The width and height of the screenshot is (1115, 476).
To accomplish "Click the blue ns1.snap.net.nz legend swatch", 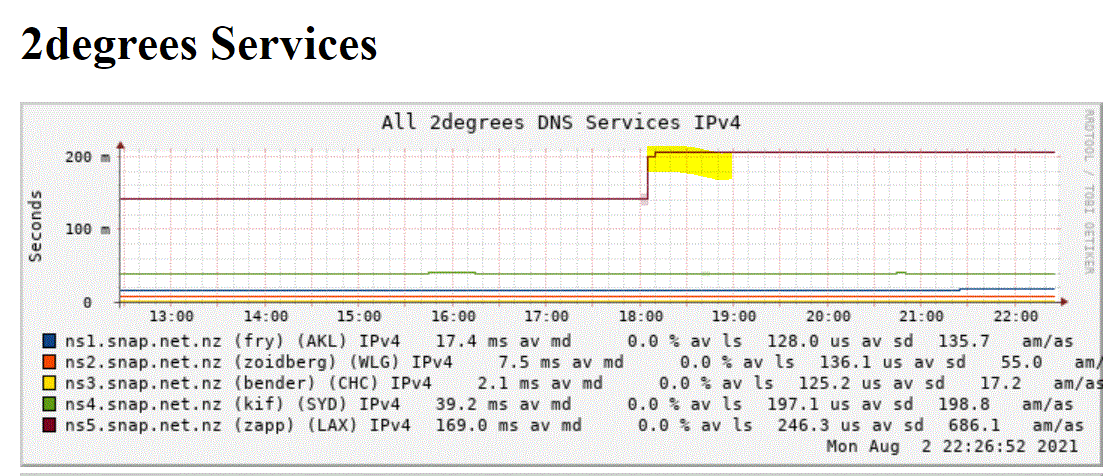I will click(50, 342).
